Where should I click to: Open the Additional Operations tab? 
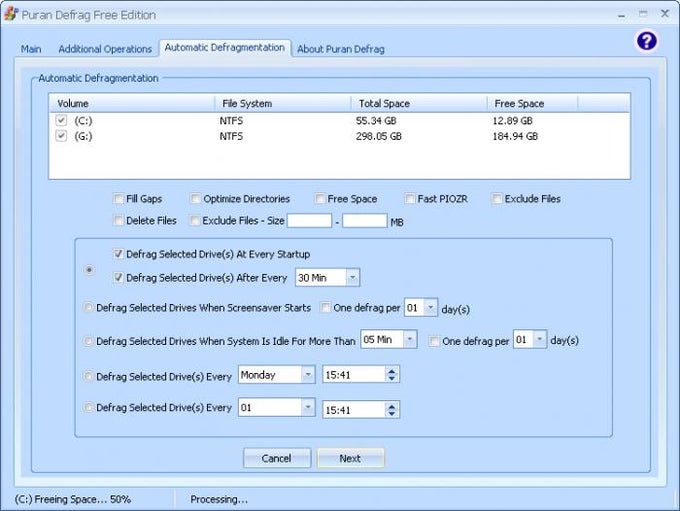[x=105, y=49]
